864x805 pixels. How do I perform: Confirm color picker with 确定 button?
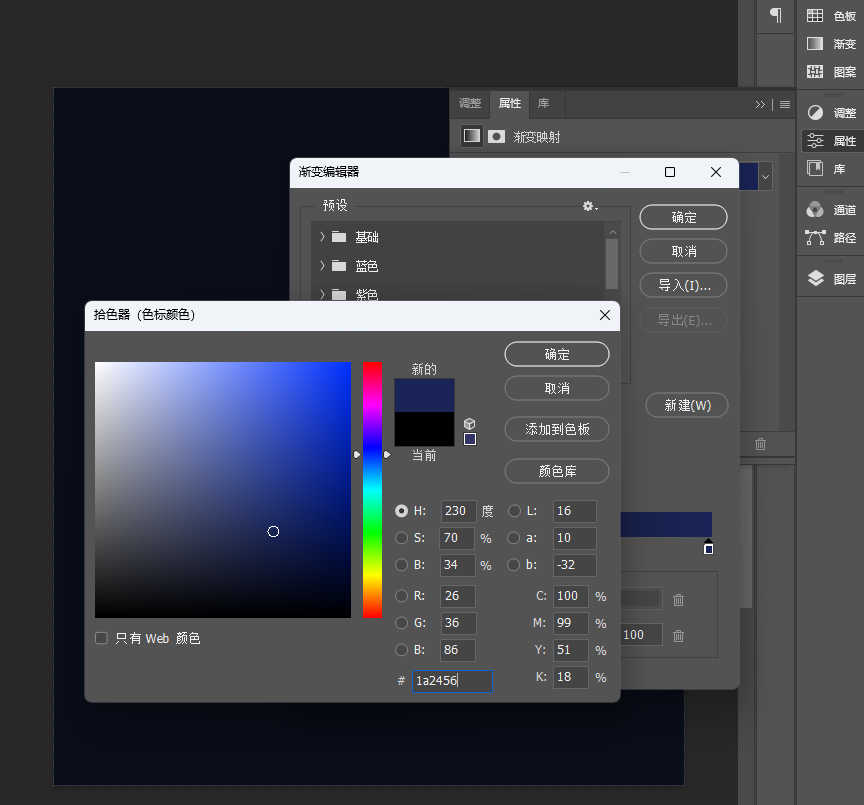(557, 354)
